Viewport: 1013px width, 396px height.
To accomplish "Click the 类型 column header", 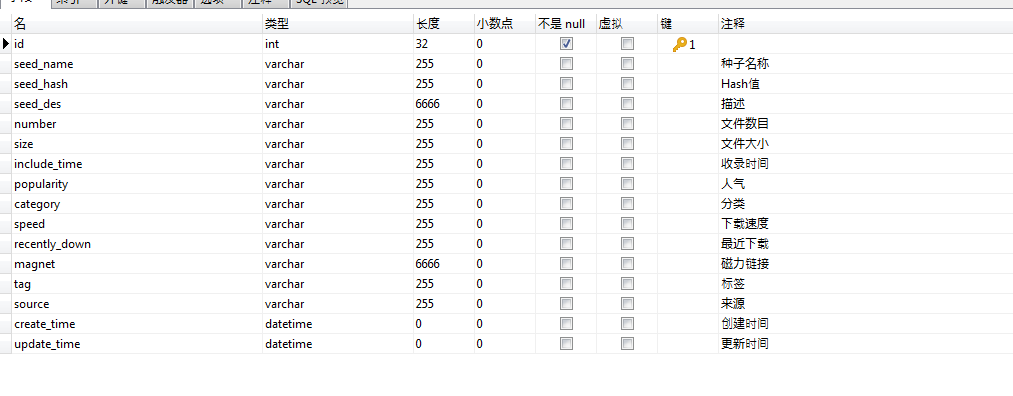I will click(x=338, y=24).
